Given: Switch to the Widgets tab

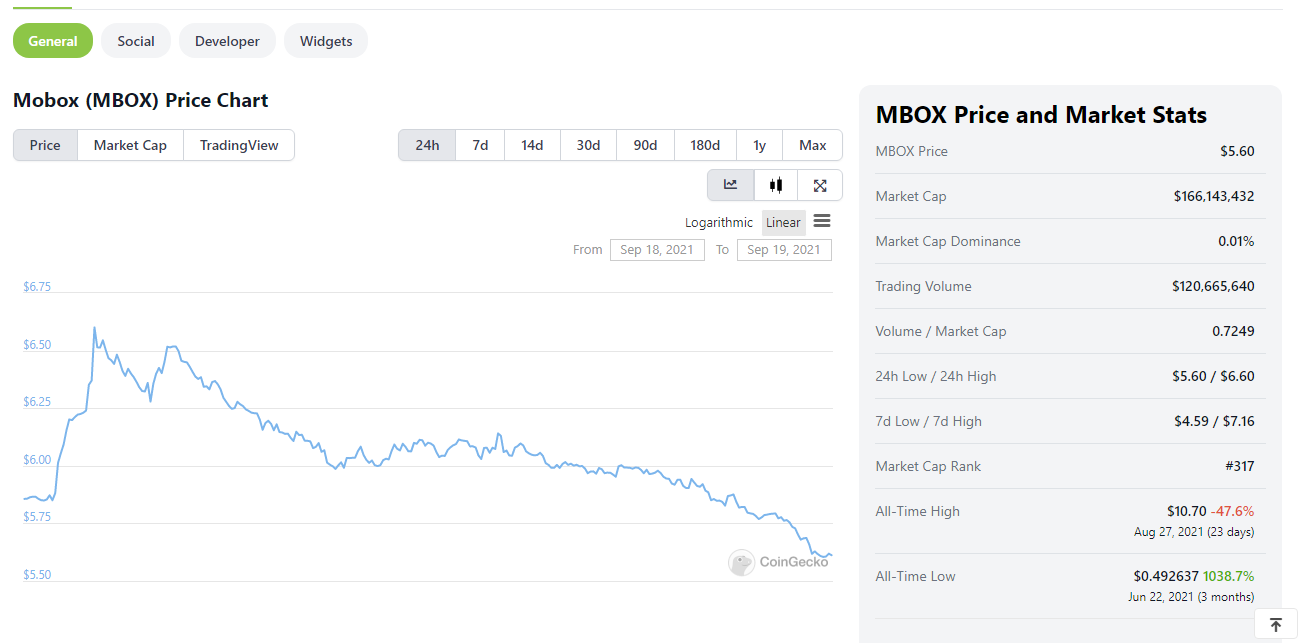Looking at the screenshot, I should click(326, 41).
